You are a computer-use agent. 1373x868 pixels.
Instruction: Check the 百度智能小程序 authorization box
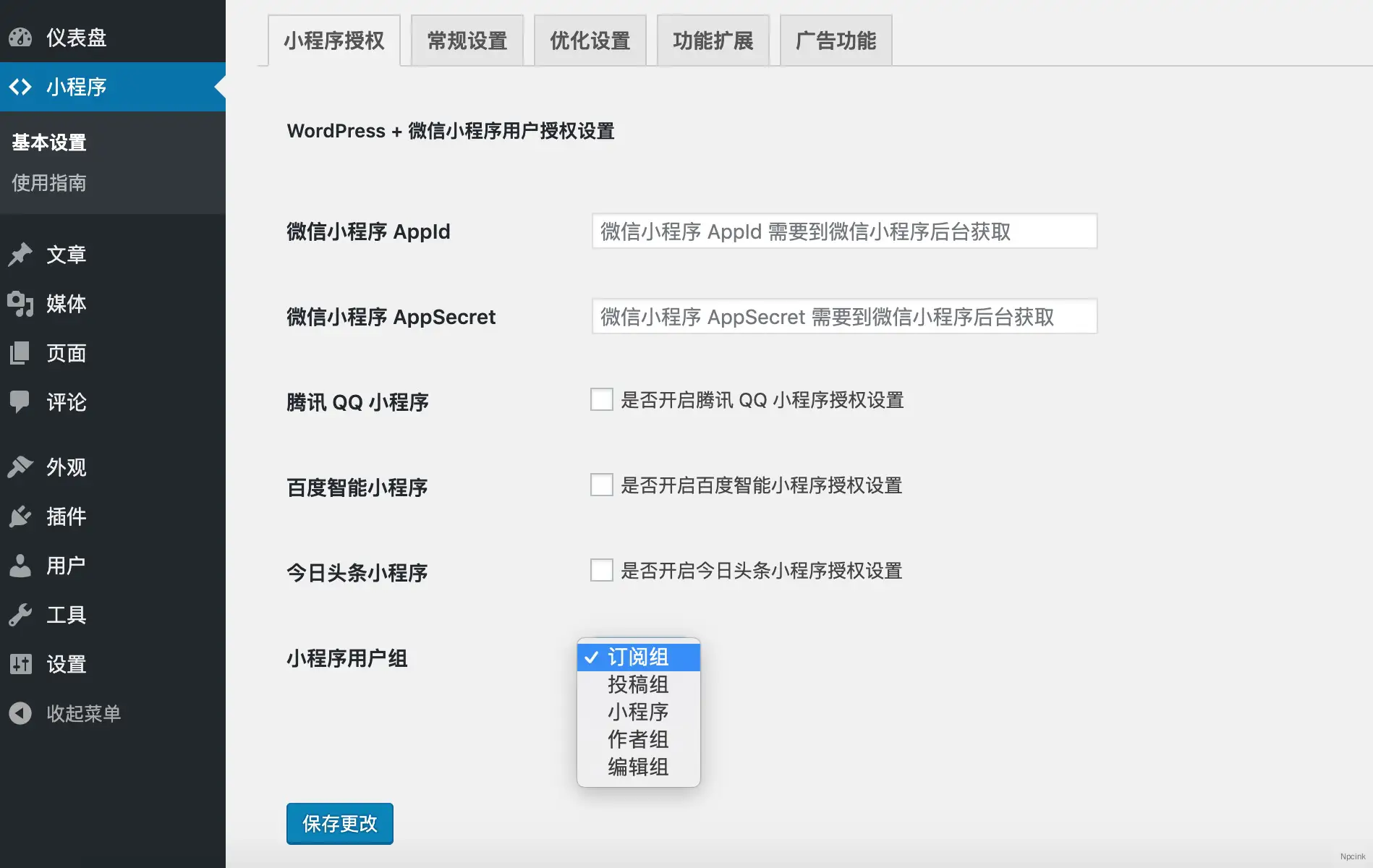click(601, 485)
